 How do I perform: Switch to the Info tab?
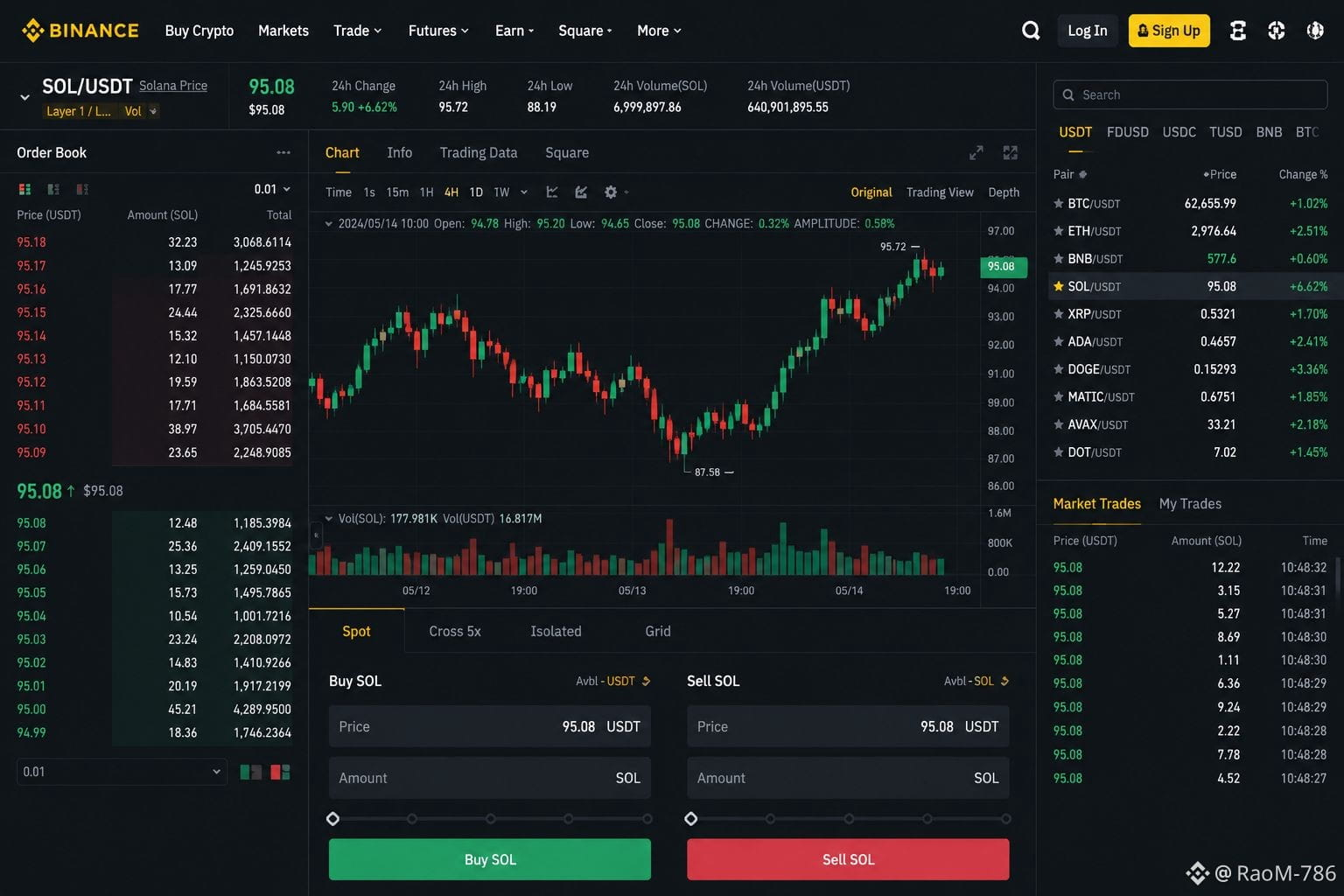[399, 152]
